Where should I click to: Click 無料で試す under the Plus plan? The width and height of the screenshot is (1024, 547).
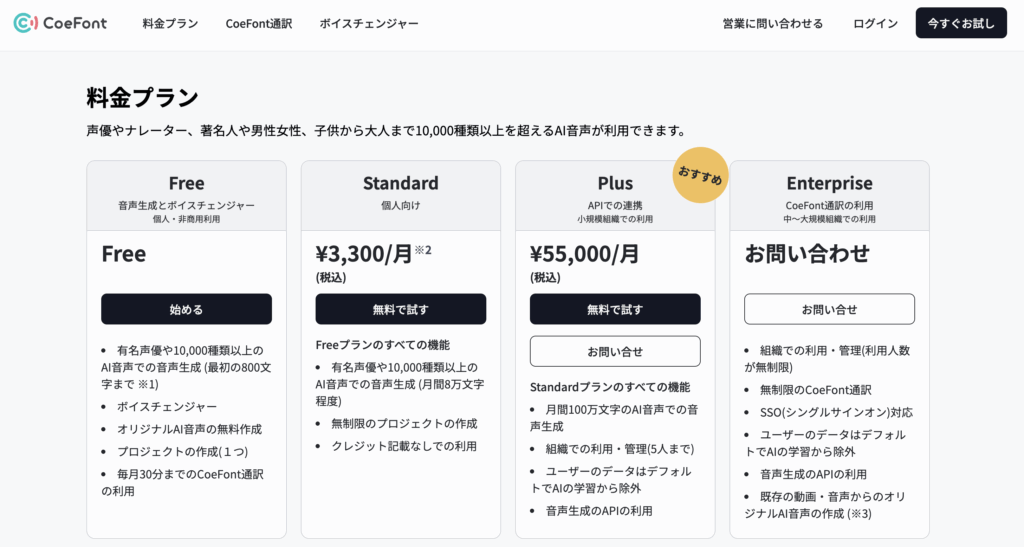click(615, 309)
